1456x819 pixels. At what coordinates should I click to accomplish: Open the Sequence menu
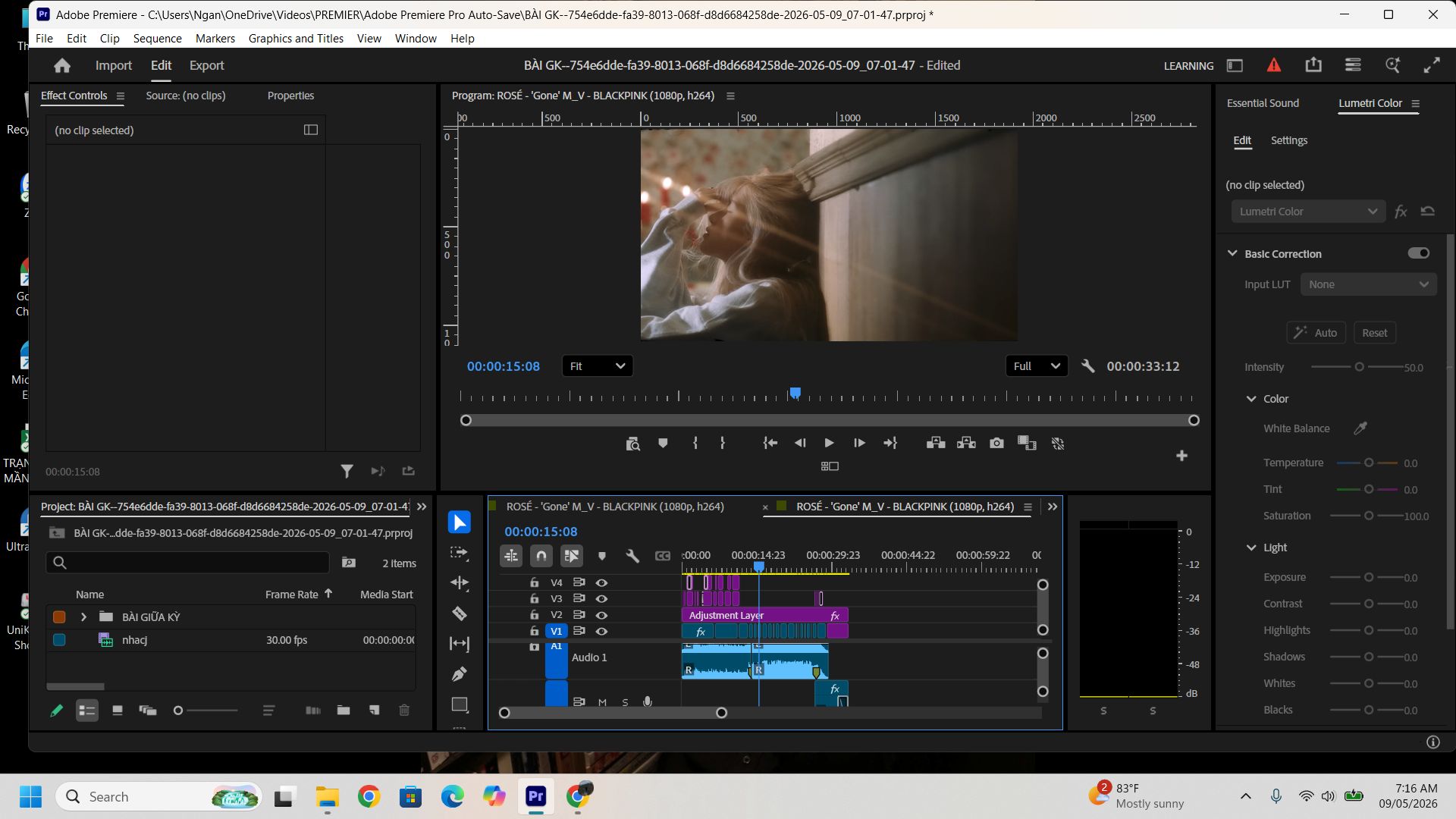[x=157, y=39]
